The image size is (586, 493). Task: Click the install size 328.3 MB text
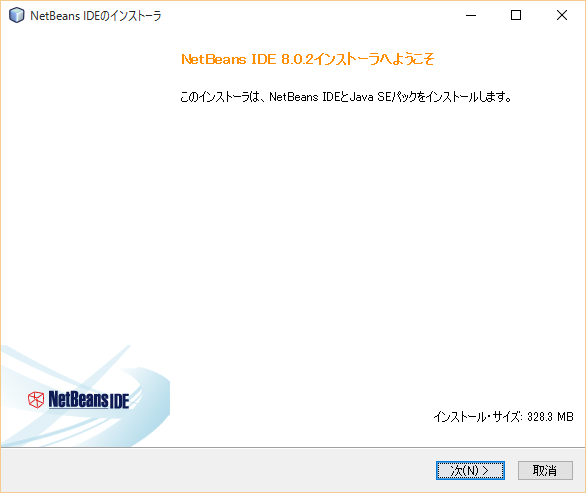pyautogui.click(x=503, y=416)
